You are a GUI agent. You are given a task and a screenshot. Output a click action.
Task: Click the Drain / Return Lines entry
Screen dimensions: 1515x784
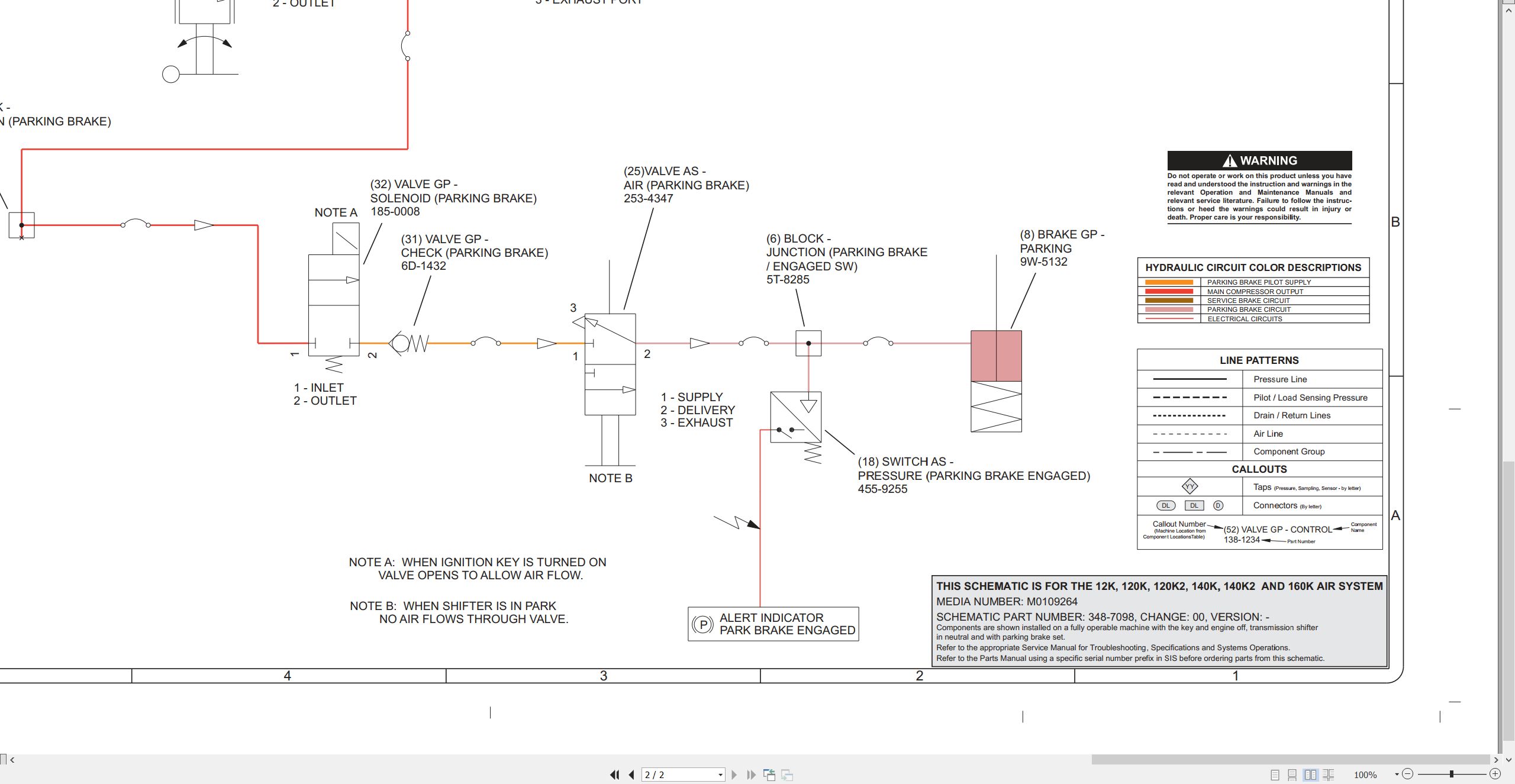click(x=1291, y=415)
